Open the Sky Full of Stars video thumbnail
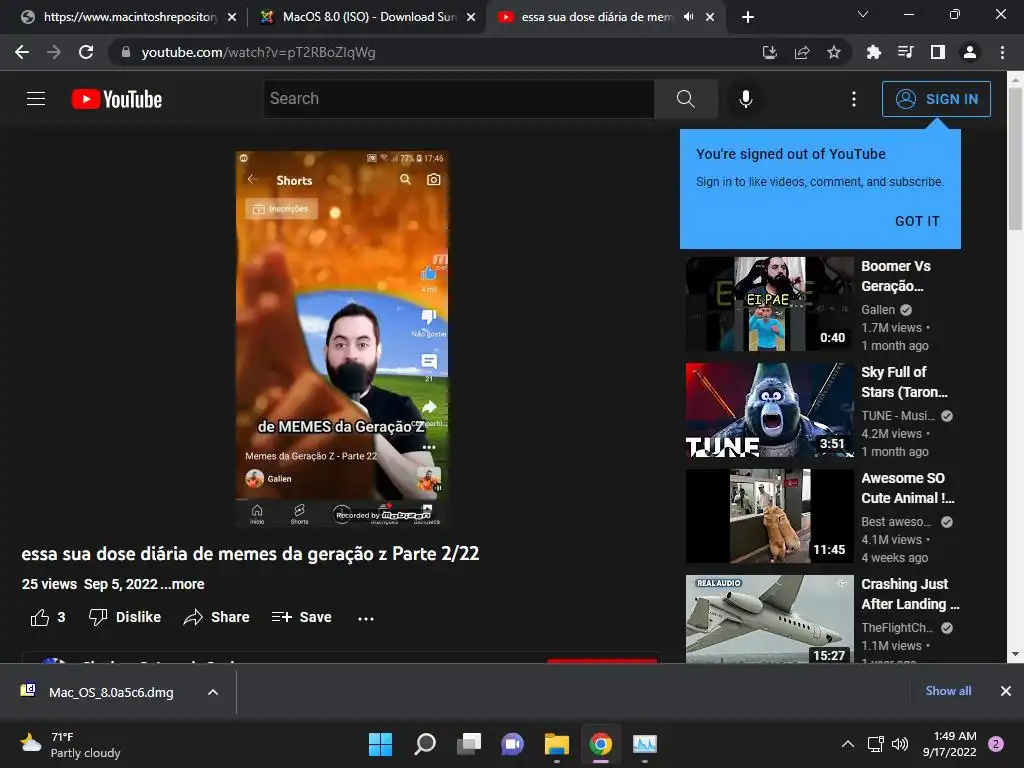Screen dimensions: 1024x768 pyautogui.click(x=769, y=410)
